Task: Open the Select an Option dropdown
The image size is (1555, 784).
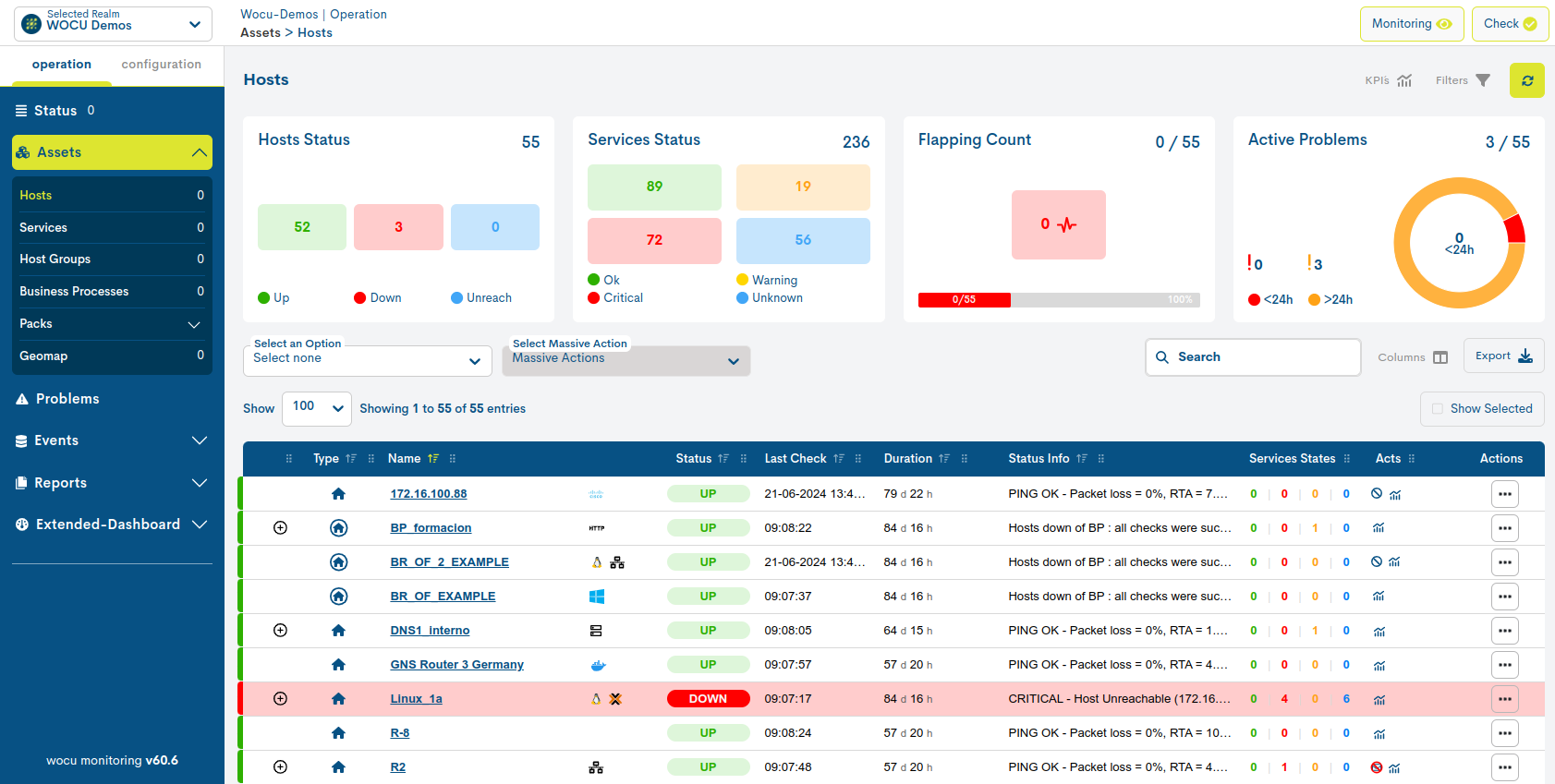Action: (x=368, y=360)
